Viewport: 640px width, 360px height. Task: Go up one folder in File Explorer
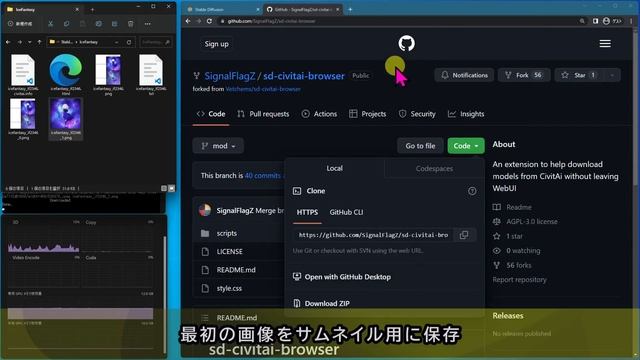tap(39, 42)
